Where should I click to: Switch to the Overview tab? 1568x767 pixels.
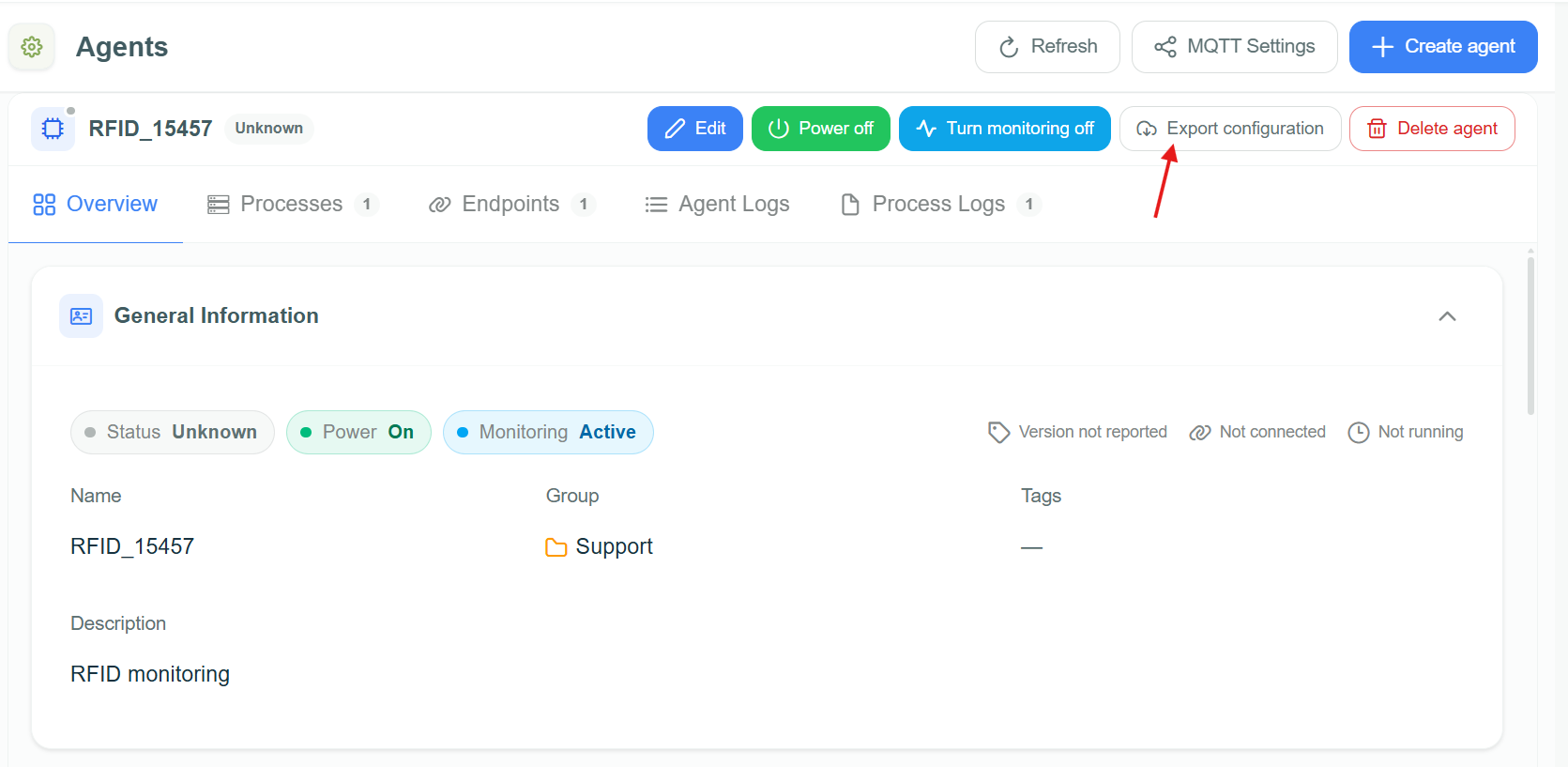(96, 205)
